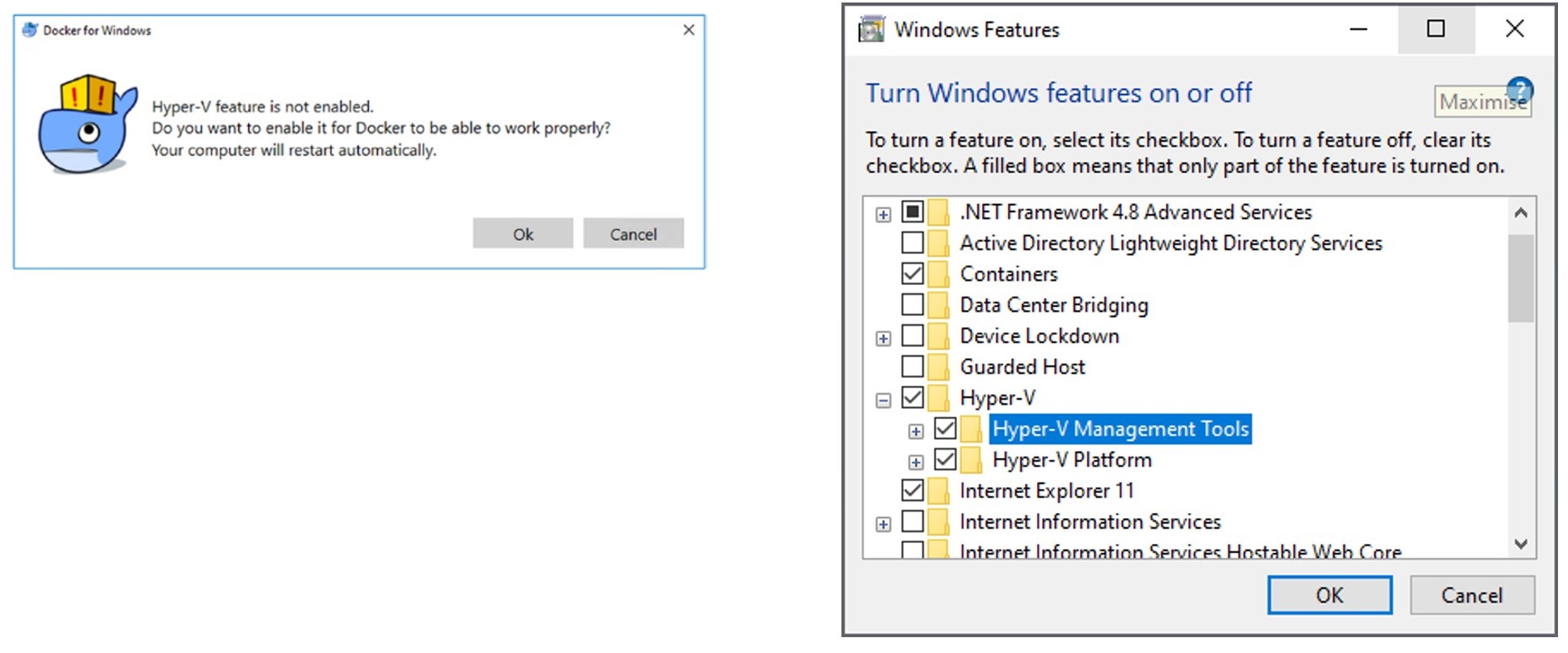
Task: Click the Hyper-V Platform folder icon
Action: [971, 460]
